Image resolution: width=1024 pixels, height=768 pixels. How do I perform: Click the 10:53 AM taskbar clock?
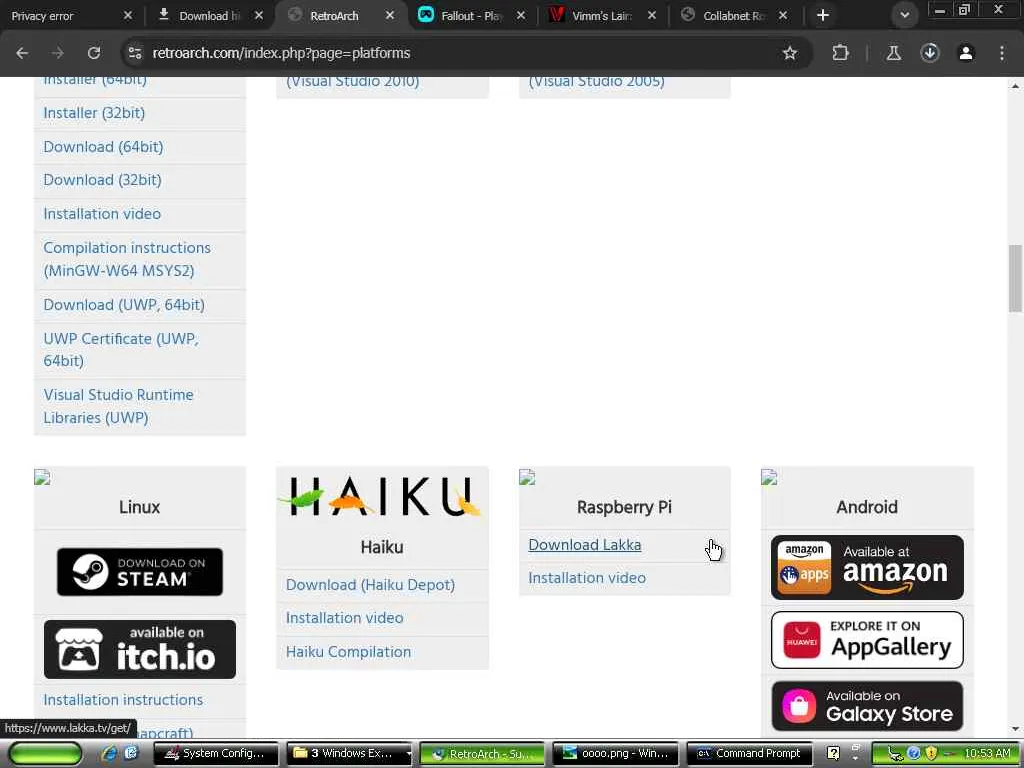click(987, 754)
